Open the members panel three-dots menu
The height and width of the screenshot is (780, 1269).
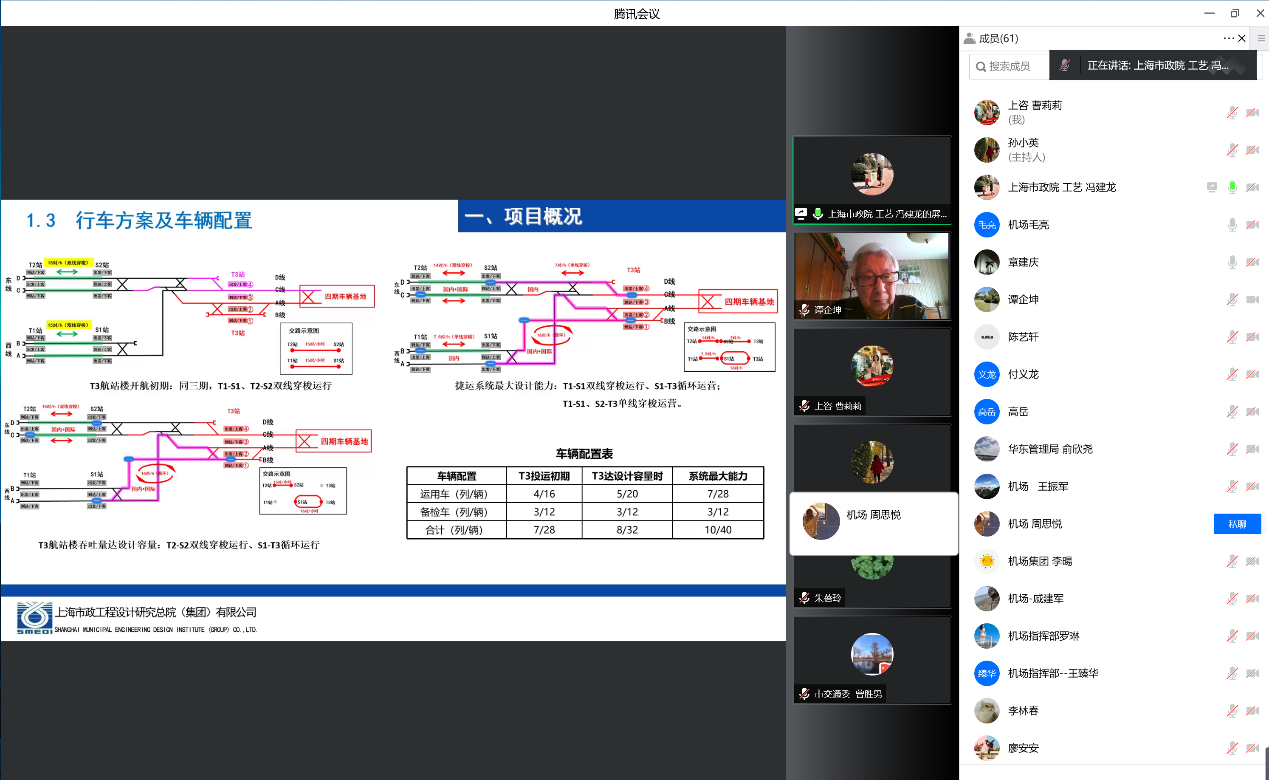click(x=1229, y=38)
